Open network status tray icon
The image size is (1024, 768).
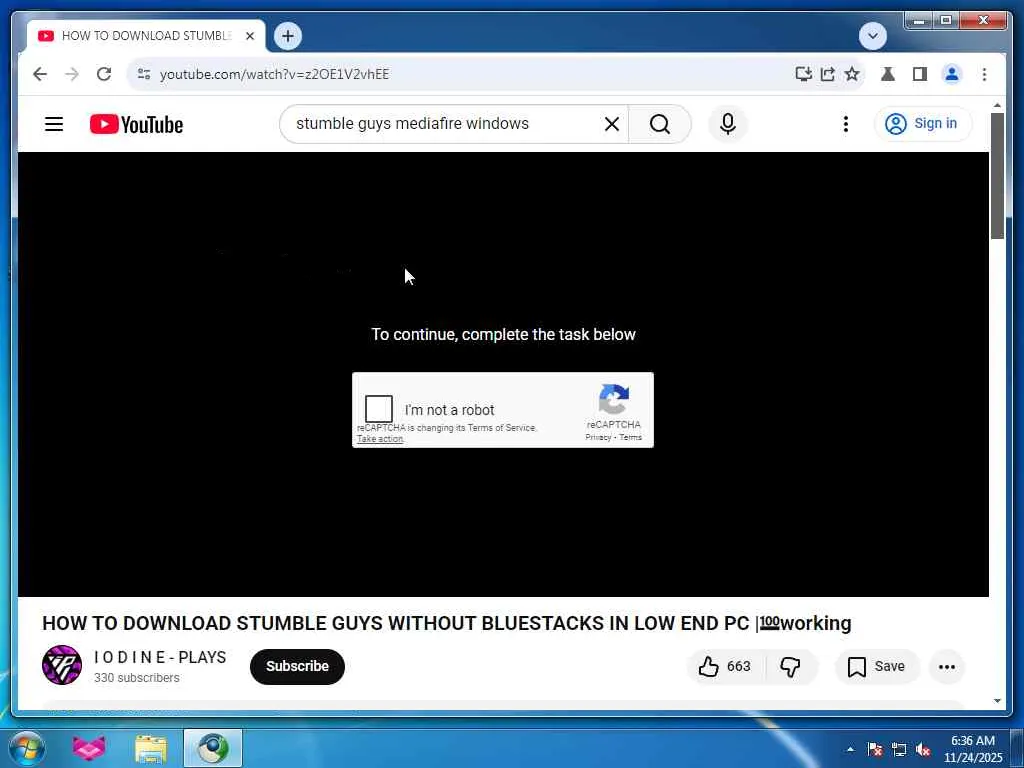point(899,749)
